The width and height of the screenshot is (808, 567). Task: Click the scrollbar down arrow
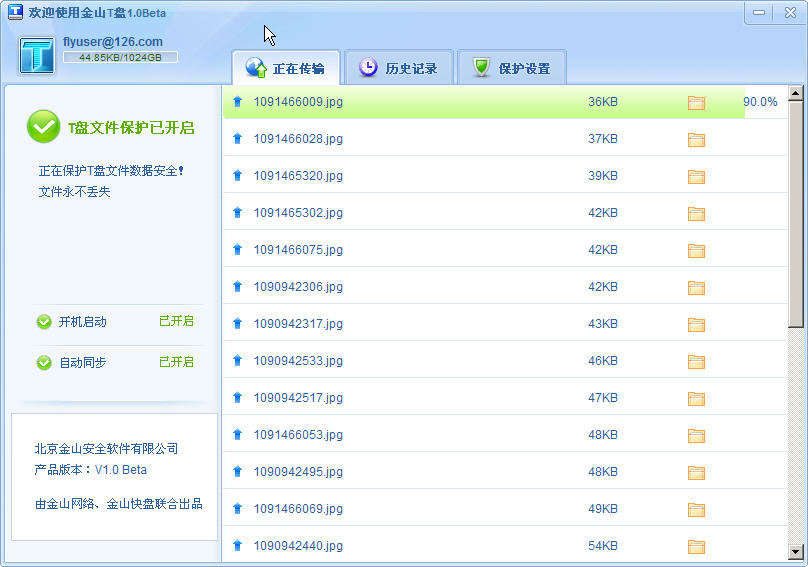pyautogui.click(x=796, y=552)
